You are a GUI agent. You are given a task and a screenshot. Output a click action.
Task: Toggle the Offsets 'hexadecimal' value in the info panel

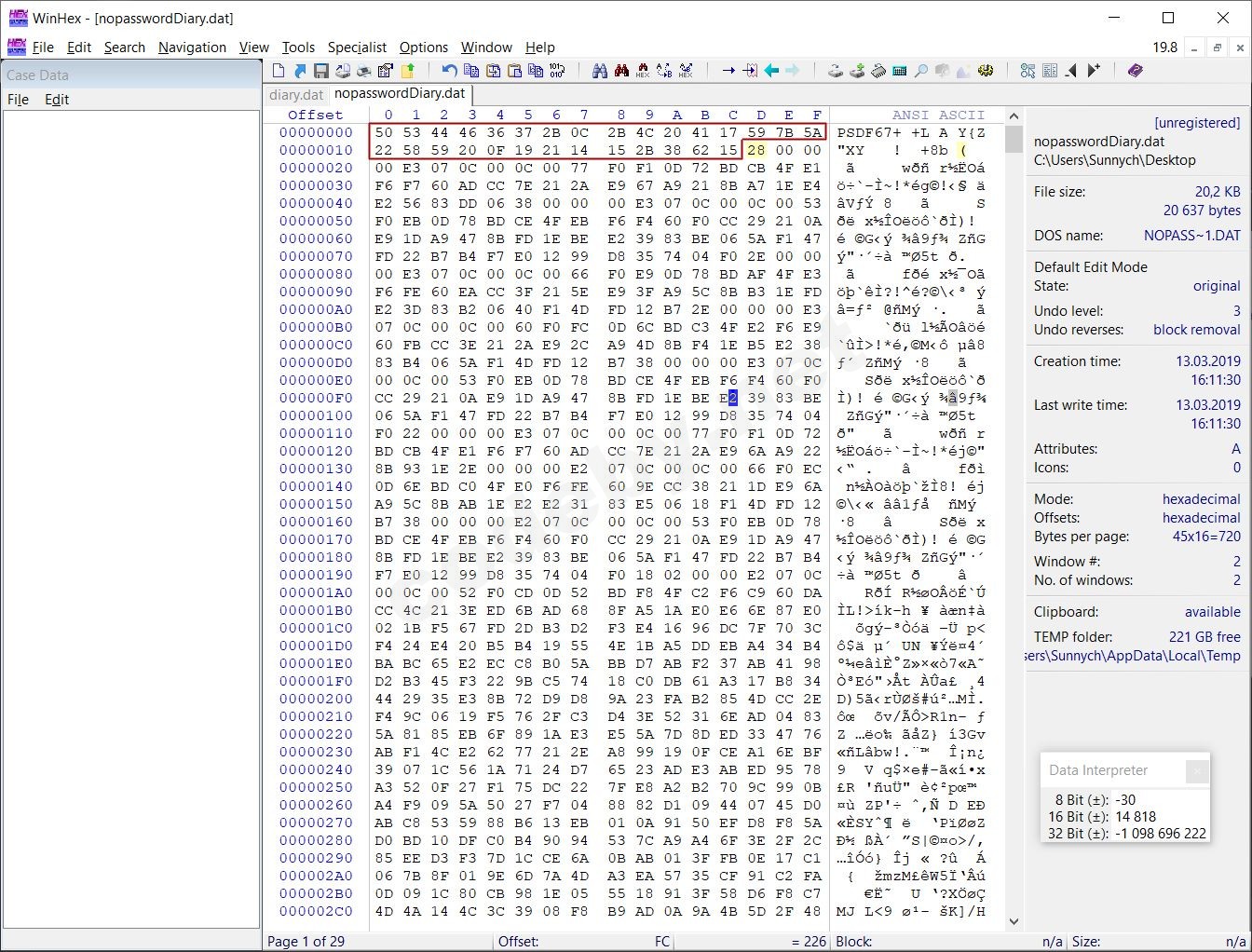click(1201, 518)
